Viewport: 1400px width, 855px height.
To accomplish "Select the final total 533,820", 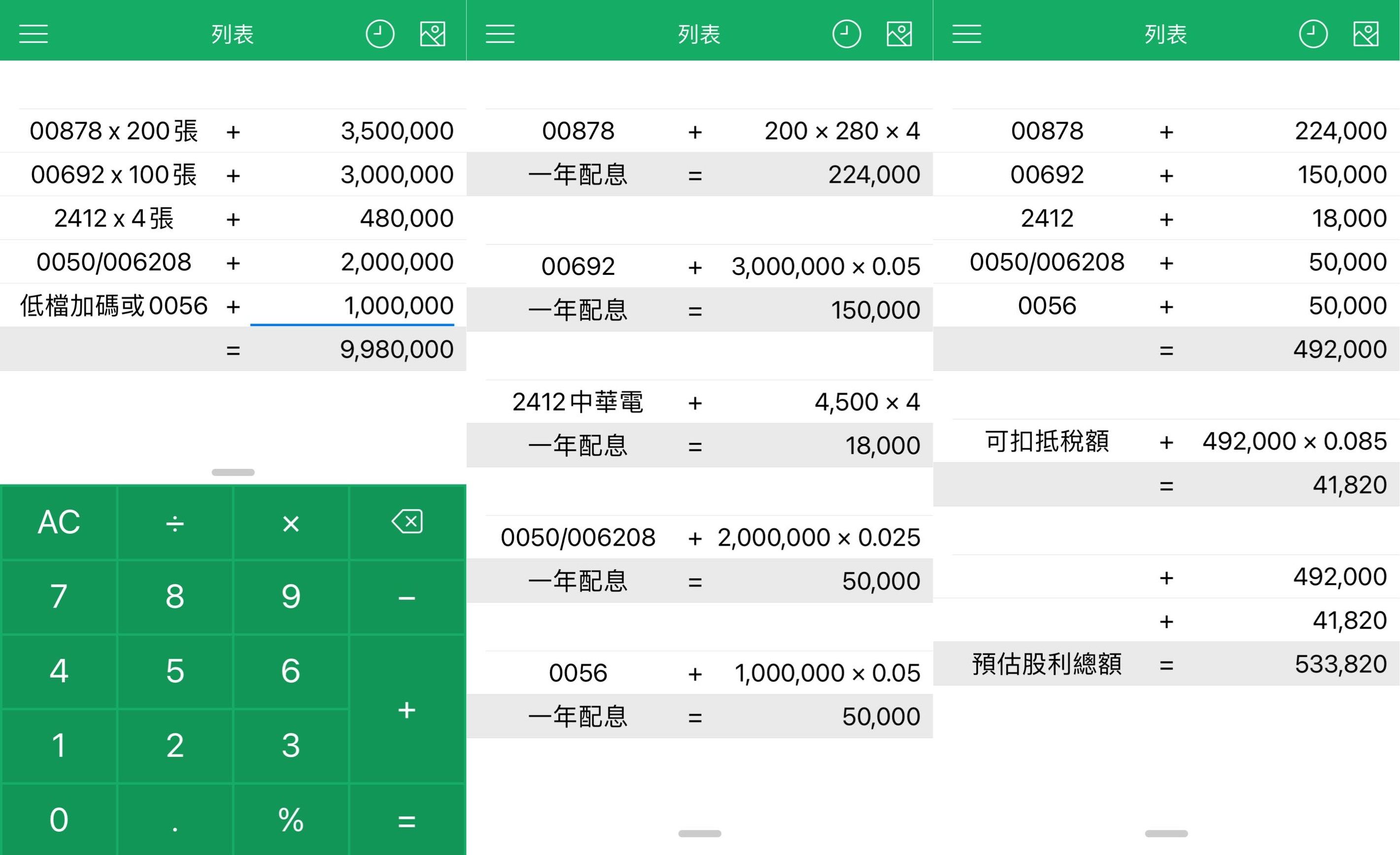I will click(x=1341, y=664).
